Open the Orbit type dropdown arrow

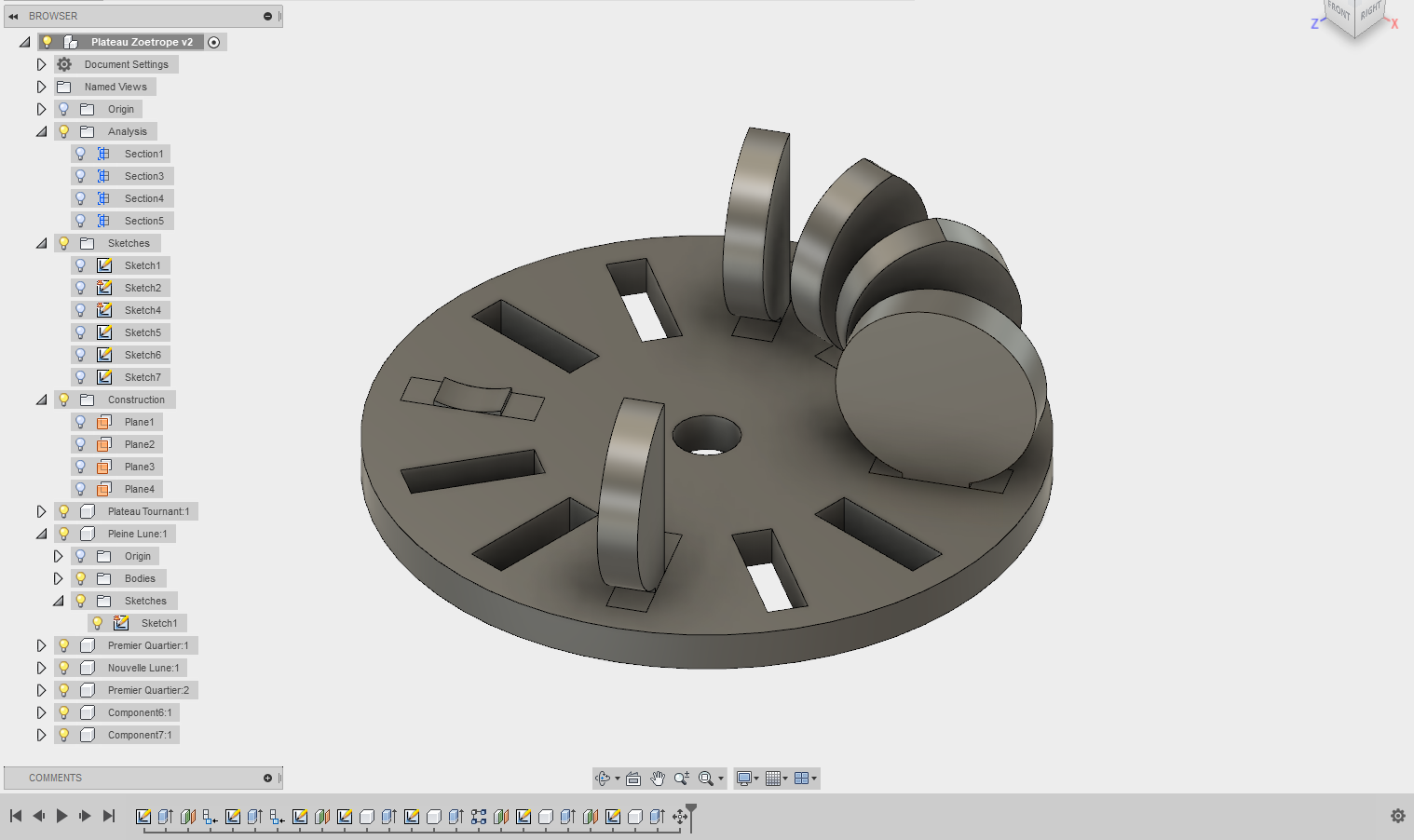[617, 779]
